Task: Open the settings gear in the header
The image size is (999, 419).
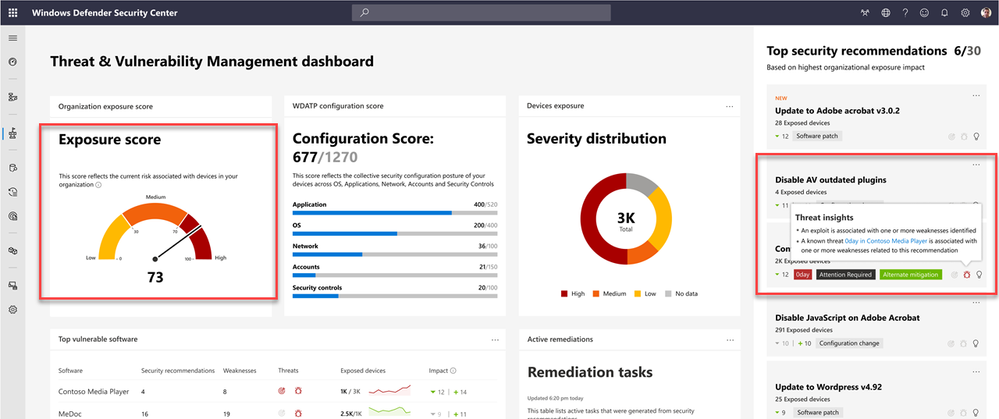Action: point(965,13)
